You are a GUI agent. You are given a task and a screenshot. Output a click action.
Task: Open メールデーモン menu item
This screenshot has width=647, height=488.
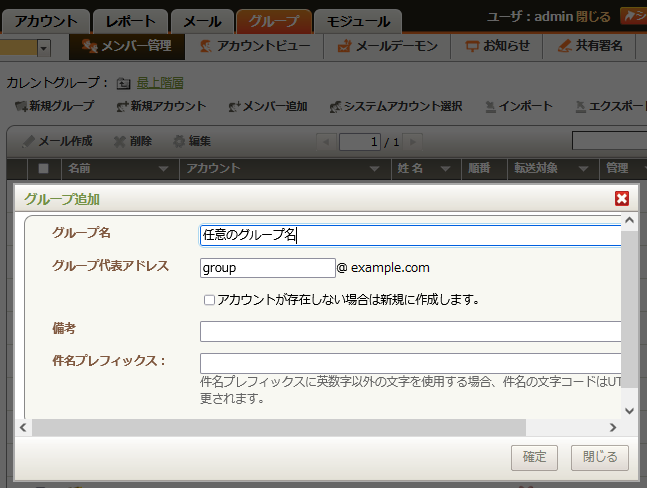point(387,46)
